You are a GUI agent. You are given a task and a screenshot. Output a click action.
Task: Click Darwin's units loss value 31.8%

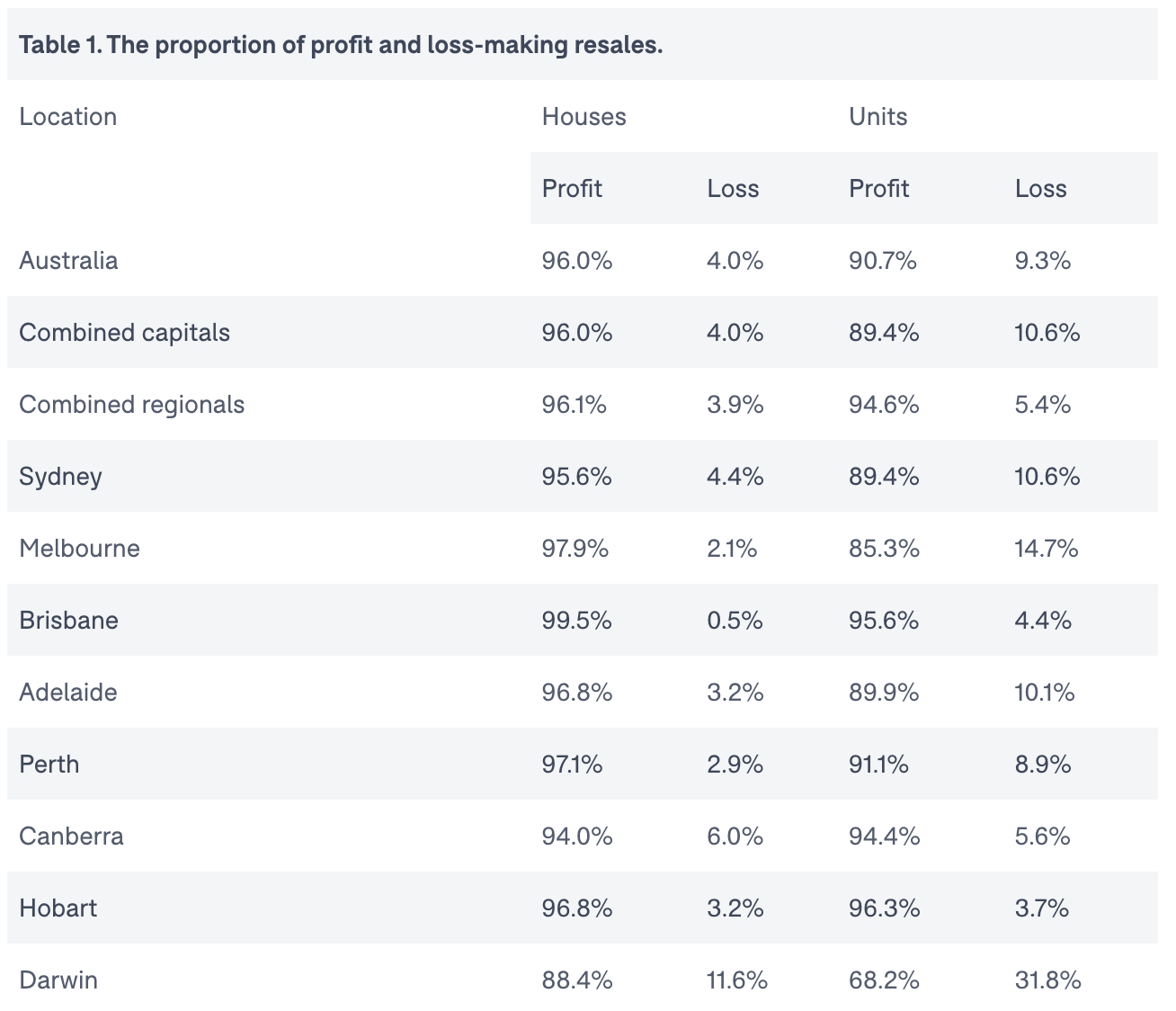coord(1047,980)
